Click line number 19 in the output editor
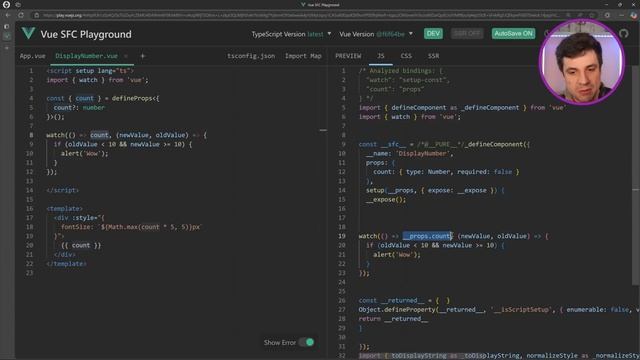 (x=342, y=236)
